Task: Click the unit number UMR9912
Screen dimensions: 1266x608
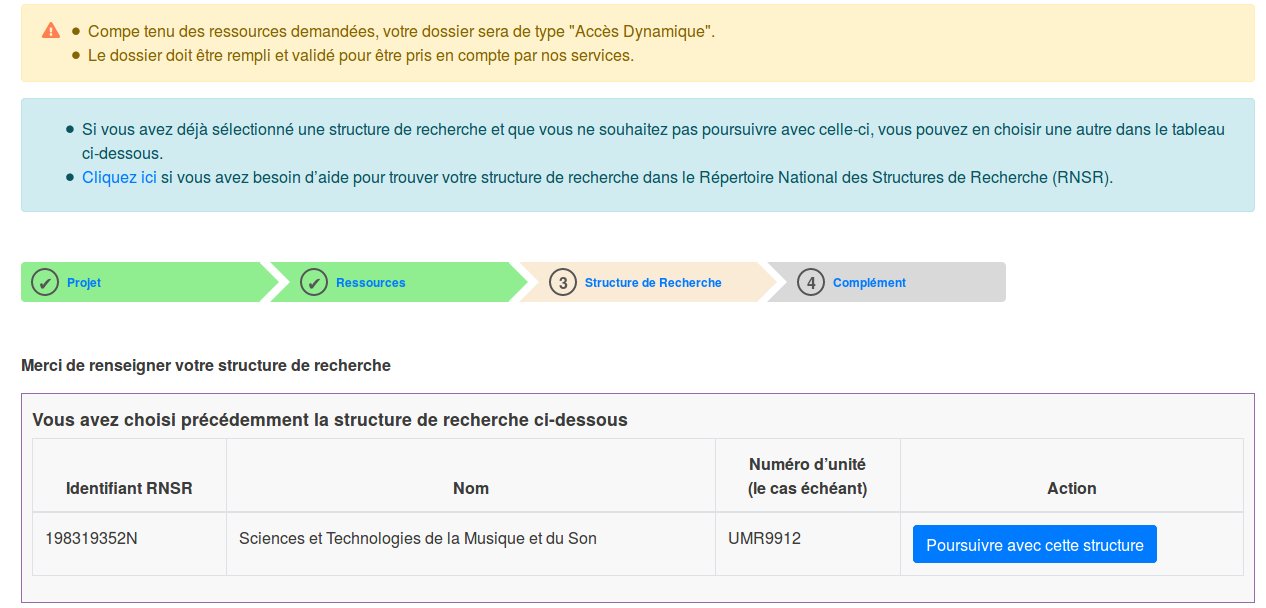Action: pos(764,539)
